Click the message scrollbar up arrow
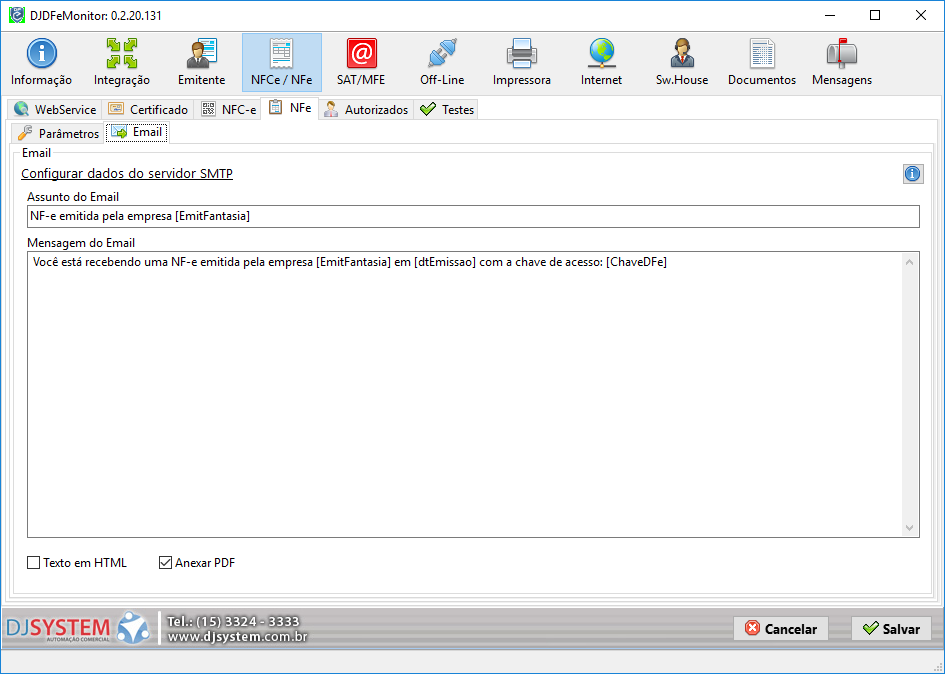The height and width of the screenshot is (674, 945). pyautogui.click(x=909, y=262)
